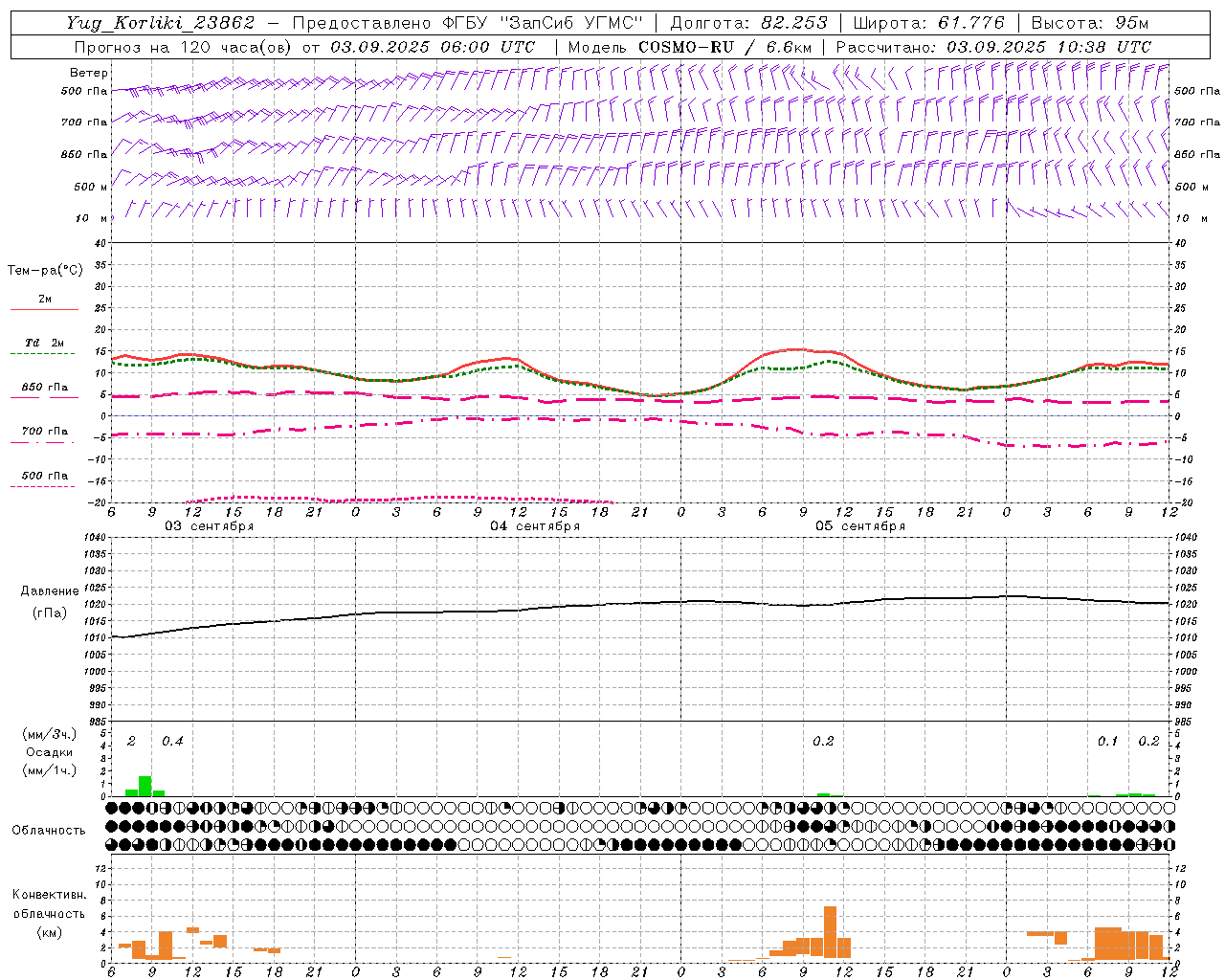This screenshot has width=1225, height=980.
Task: Click the (мм/3ч.) unit label
Action: click(x=49, y=735)
